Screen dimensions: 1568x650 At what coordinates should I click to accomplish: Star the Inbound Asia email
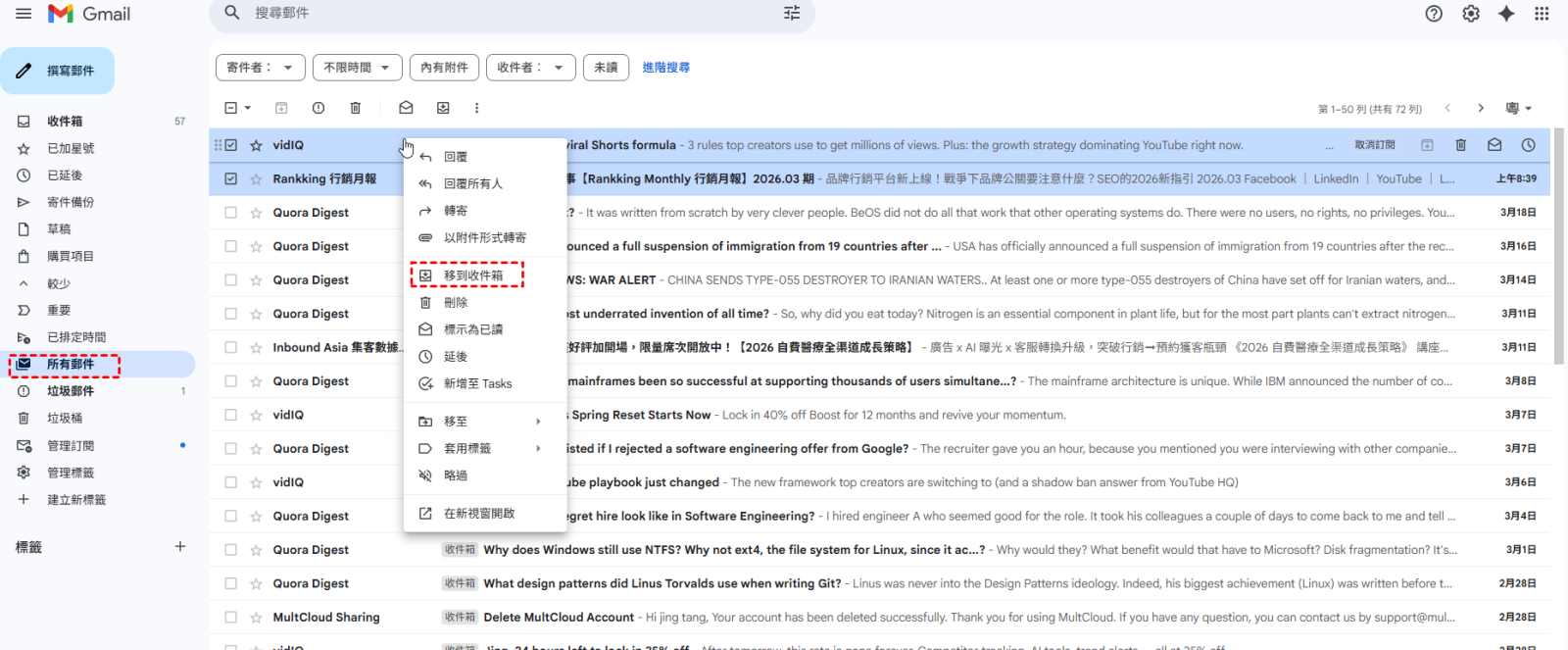click(256, 348)
